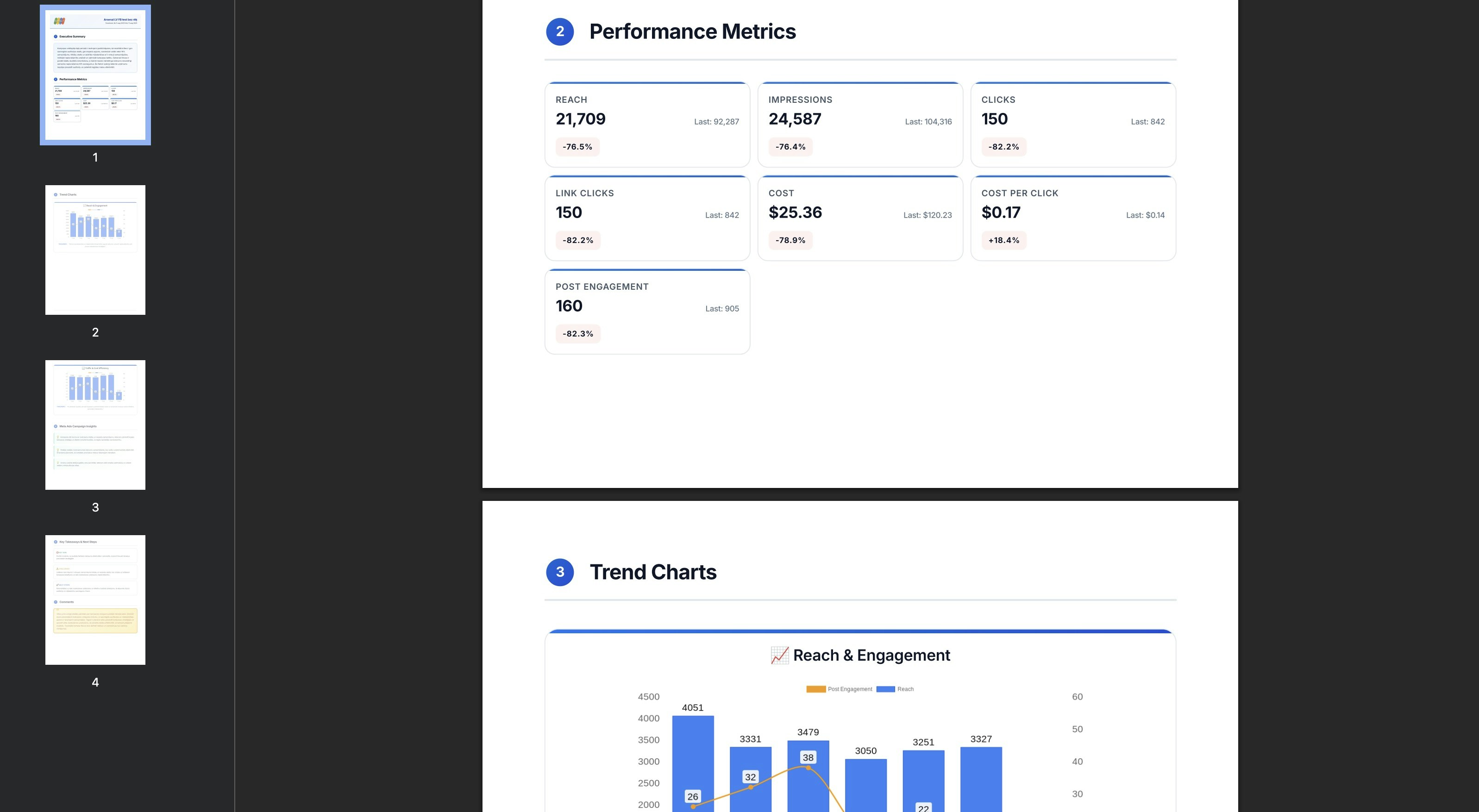Open page 1 thumbnail in sidebar

(x=95, y=75)
